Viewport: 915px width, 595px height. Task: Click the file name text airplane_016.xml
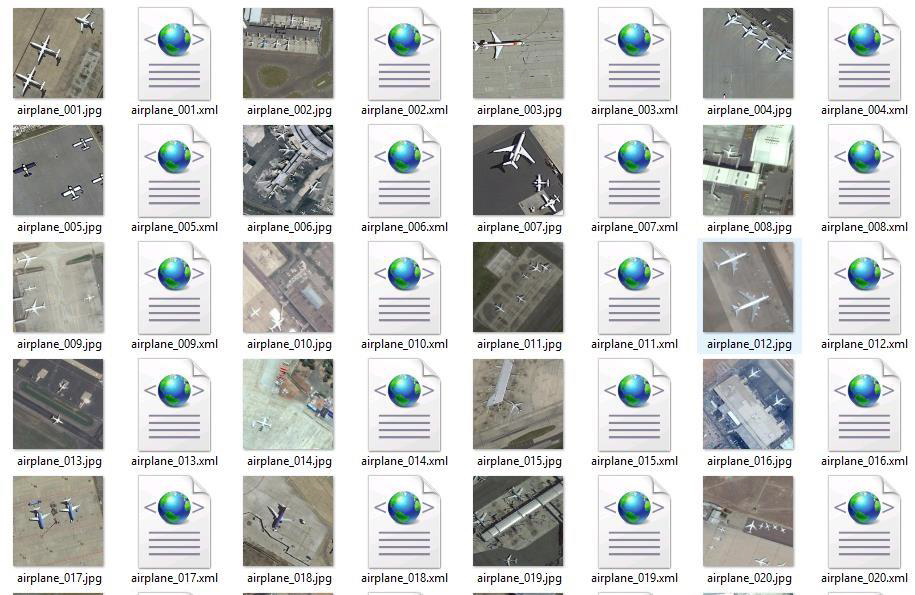864,461
